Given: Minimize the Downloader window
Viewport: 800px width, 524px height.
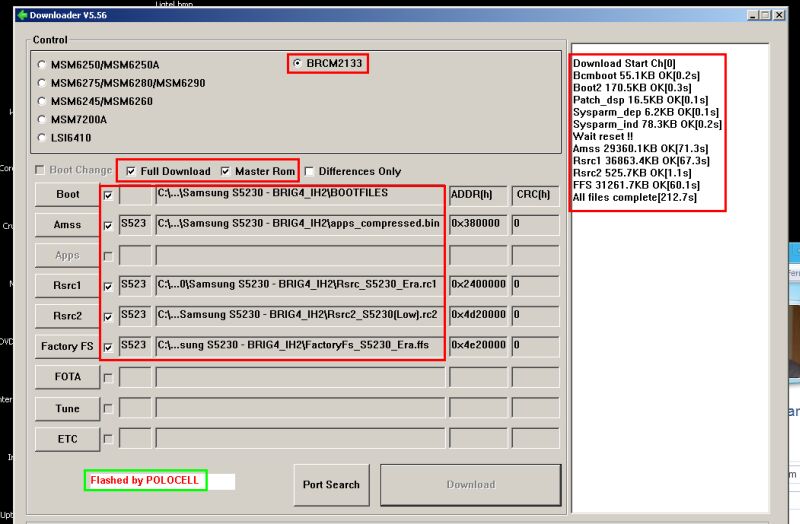Looking at the screenshot, I should (x=753, y=15).
